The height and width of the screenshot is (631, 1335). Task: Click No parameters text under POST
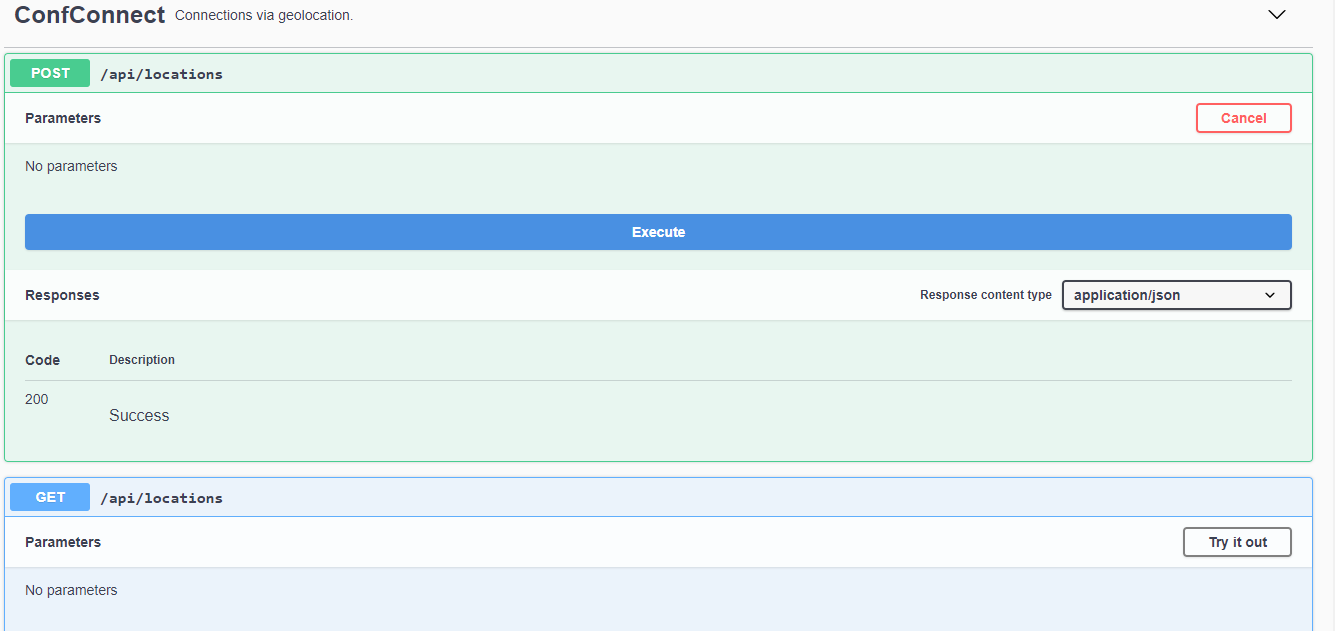(x=71, y=166)
